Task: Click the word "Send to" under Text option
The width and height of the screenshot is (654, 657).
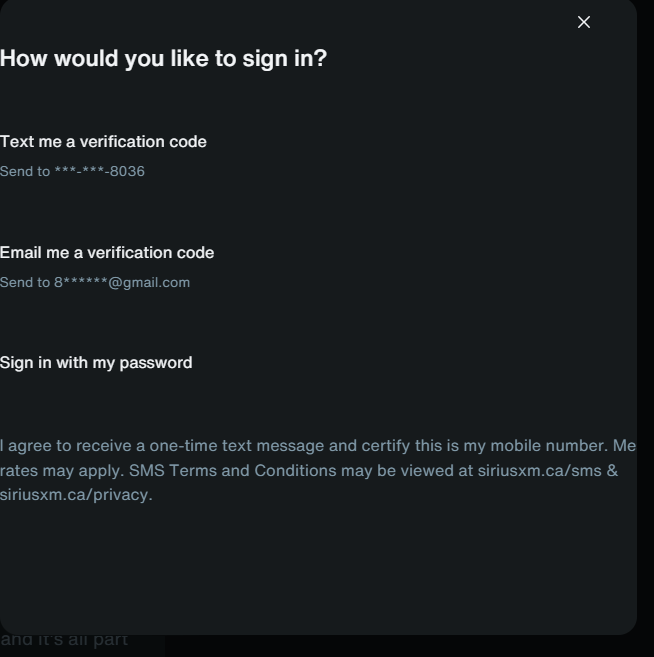Action: [x=25, y=172]
